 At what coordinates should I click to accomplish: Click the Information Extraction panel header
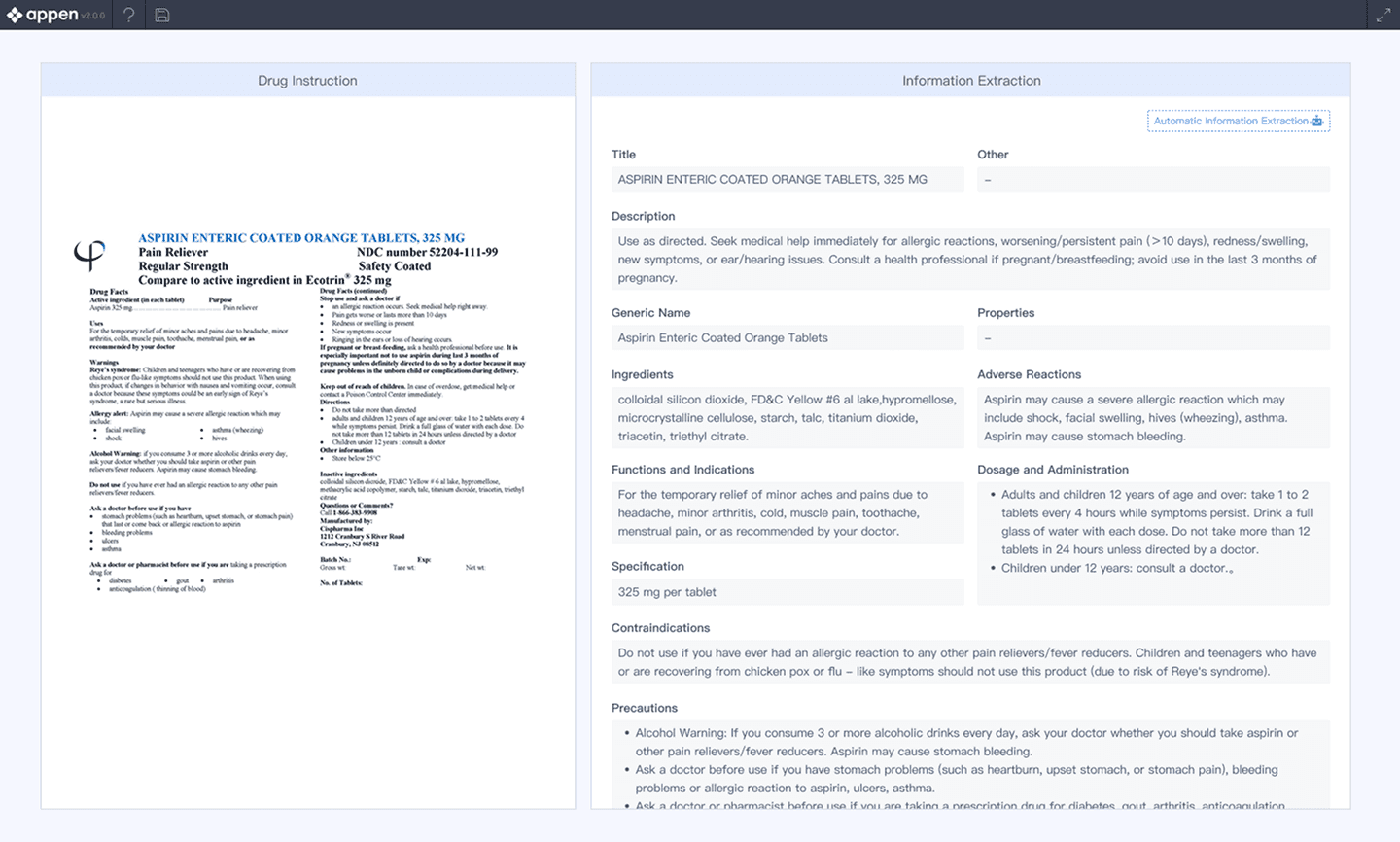970,81
